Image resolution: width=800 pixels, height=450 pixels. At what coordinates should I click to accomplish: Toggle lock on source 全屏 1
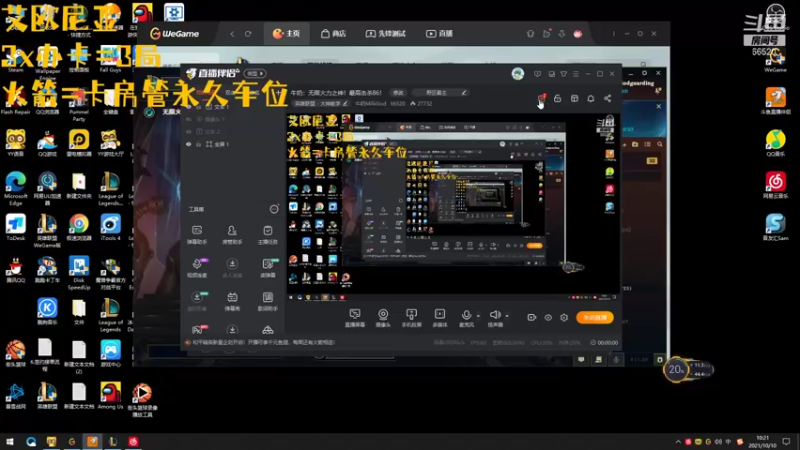pos(199,144)
